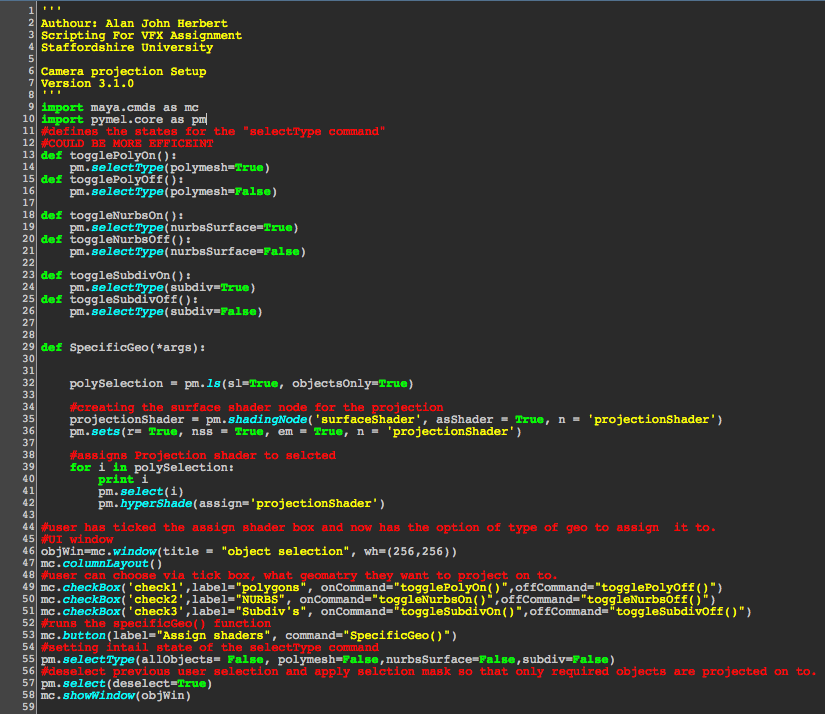Click "pm.select(deselect=True)" line
This screenshot has width=825, height=714.
coord(127,683)
